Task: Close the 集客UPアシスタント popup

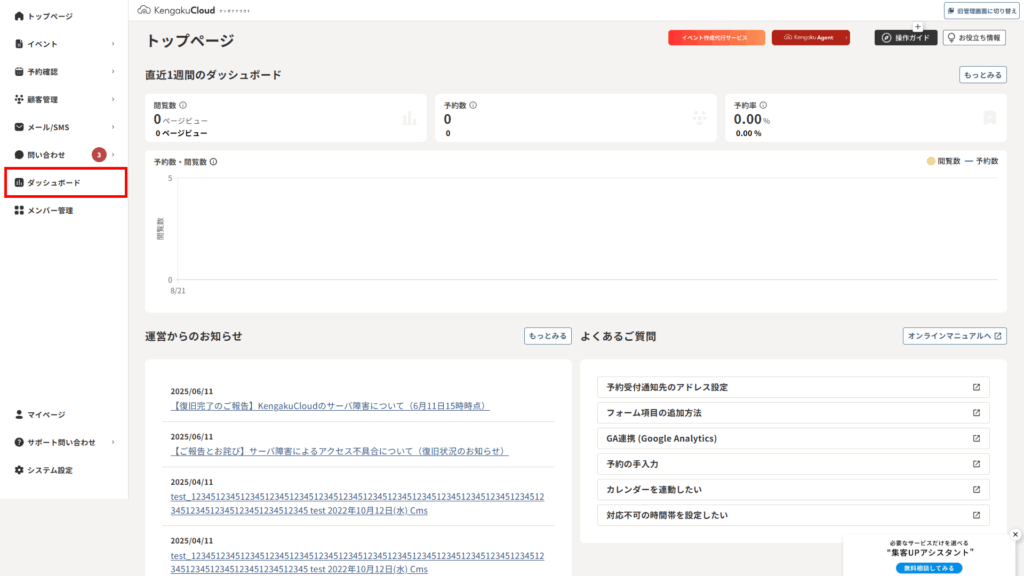Action: tap(1016, 535)
